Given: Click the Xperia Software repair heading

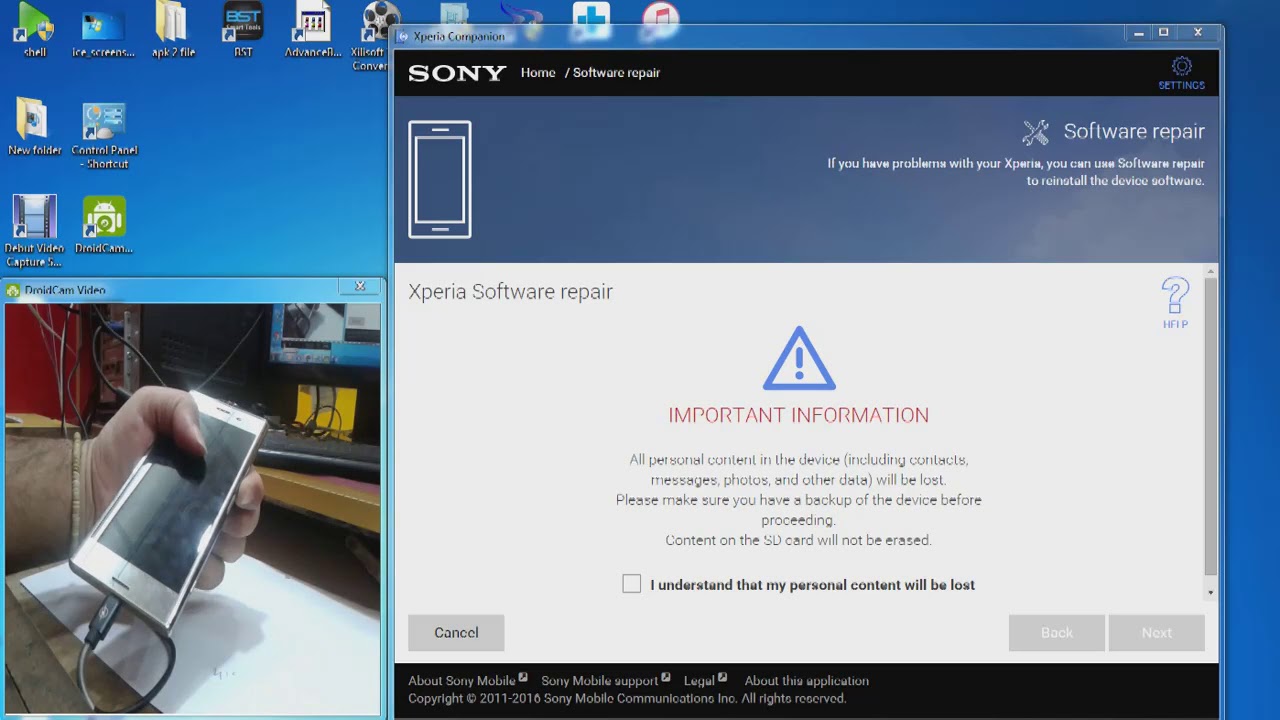Looking at the screenshot, I should [510, 292].
